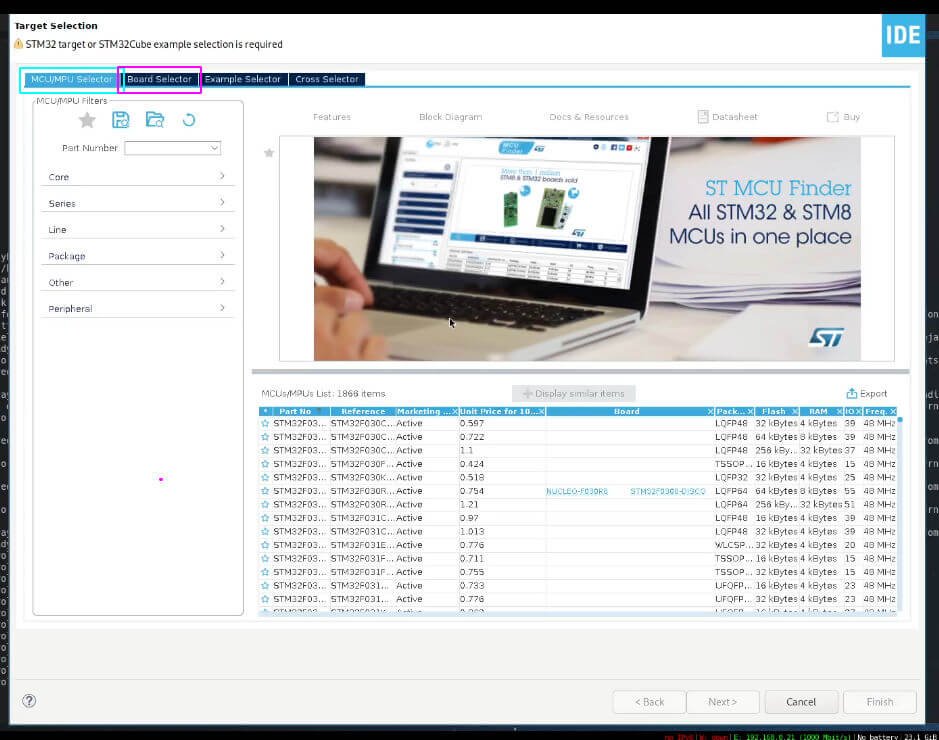Click the Next > button
This screenshot has height=740, width=939.
(x=722, y=702)
